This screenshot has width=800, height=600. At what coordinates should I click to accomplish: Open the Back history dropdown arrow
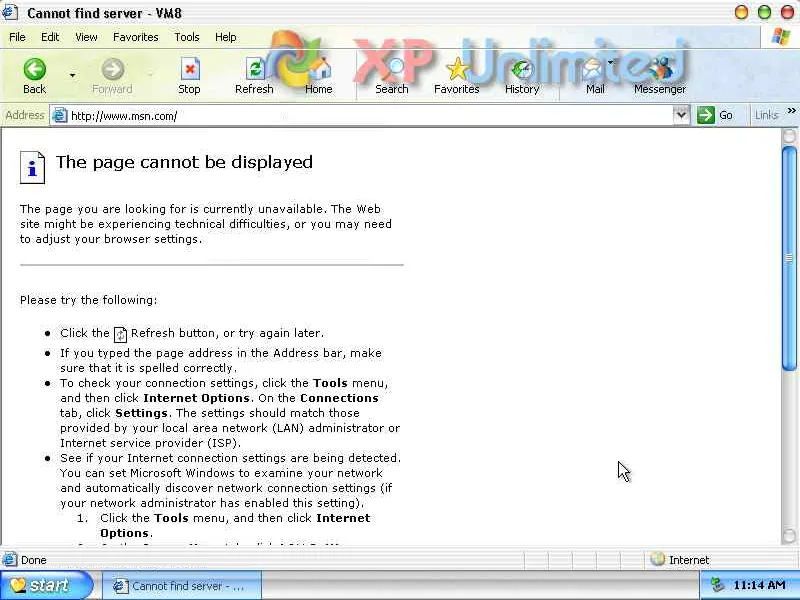pyautogui.click(x=72, y=76)
